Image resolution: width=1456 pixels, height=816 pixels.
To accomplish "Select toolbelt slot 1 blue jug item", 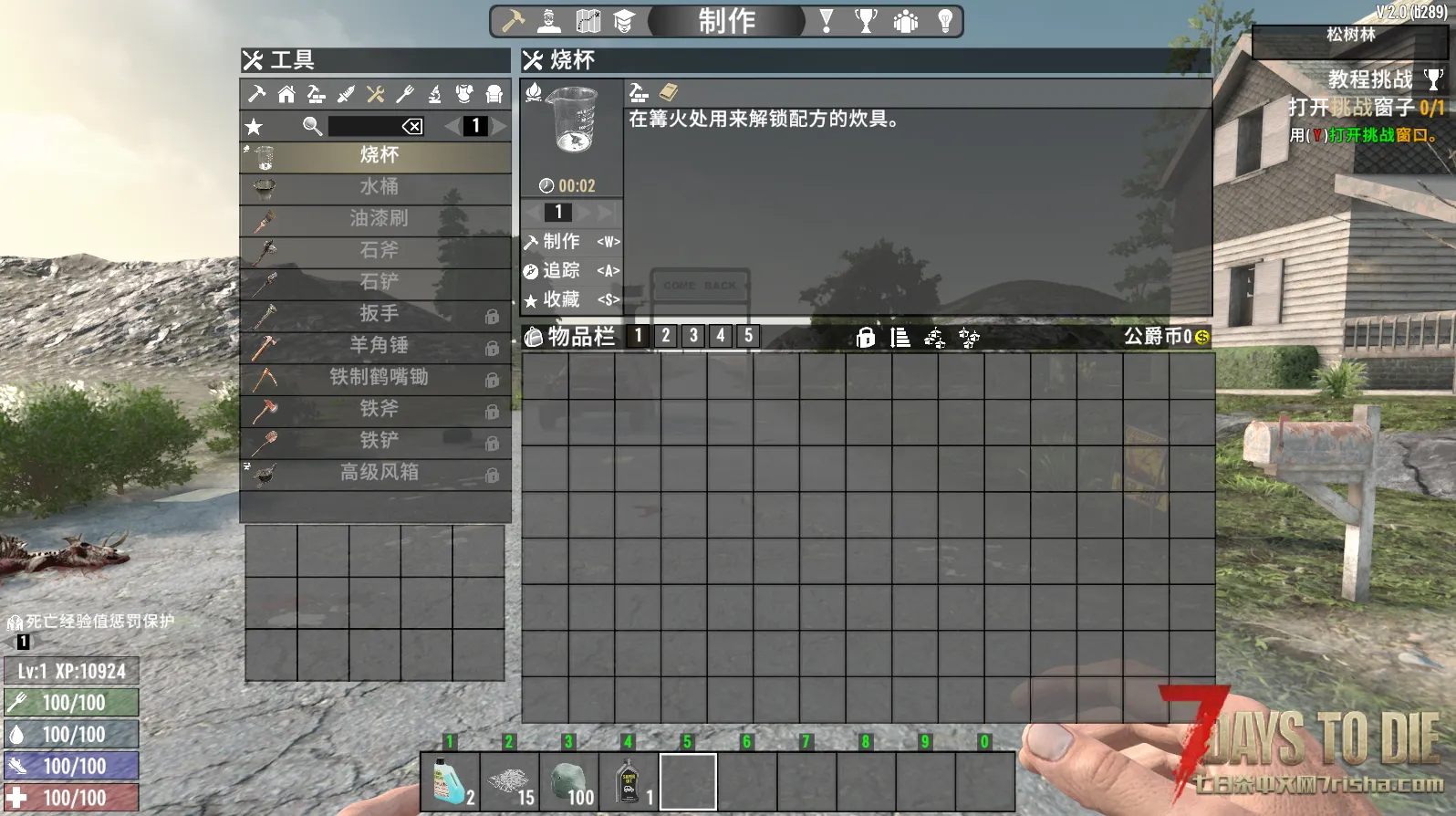I will pyautogui.click(x=449, y=781).
